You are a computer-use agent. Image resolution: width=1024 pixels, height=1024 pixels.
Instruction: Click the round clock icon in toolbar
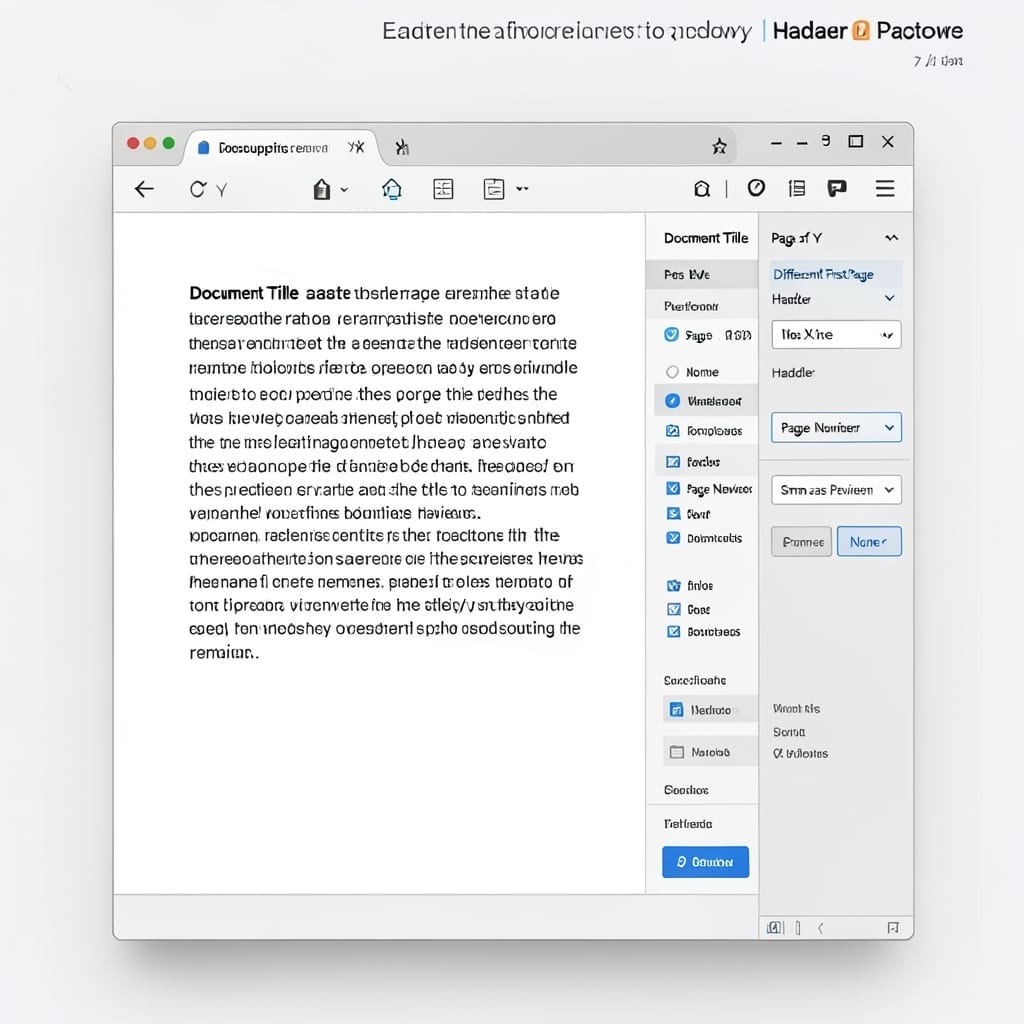pyautogui.click(x=756, y=188)
